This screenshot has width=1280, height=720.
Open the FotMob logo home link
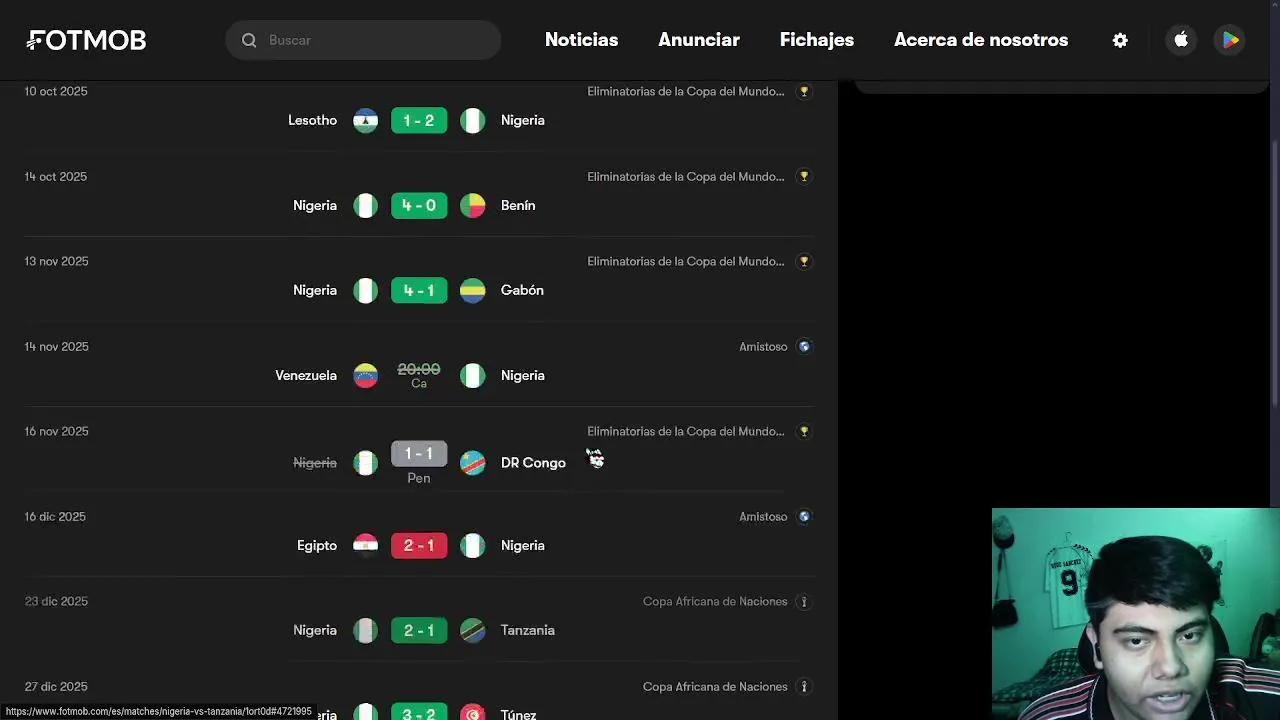(86, 40)
